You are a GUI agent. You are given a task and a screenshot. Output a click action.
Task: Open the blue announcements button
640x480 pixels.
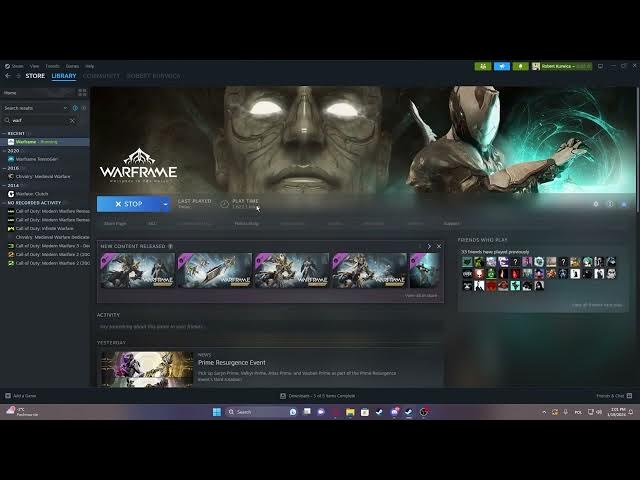(x=502, y=66)
